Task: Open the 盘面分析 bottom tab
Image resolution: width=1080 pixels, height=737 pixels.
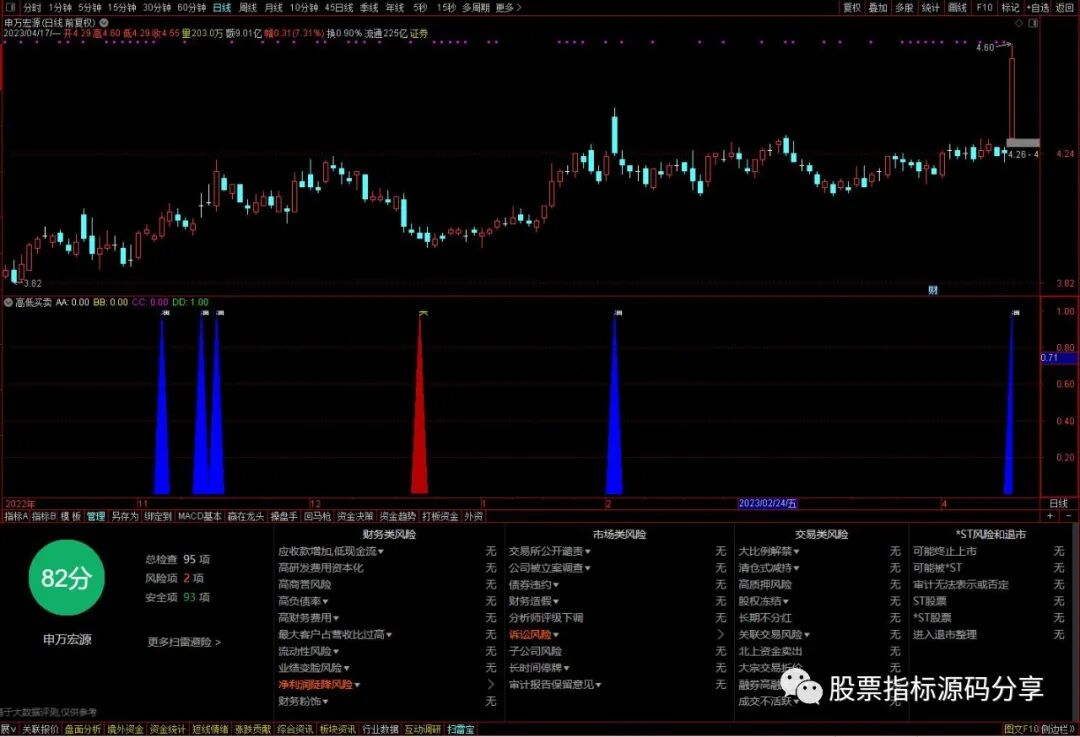Action: [x=83, y=729]
